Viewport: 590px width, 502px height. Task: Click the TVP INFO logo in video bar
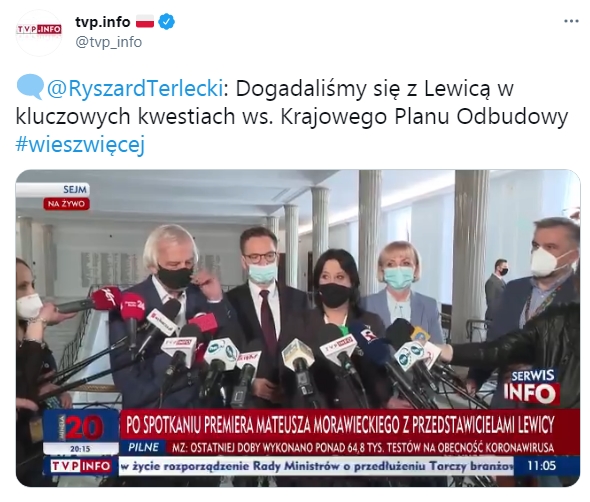click(81, 466)
